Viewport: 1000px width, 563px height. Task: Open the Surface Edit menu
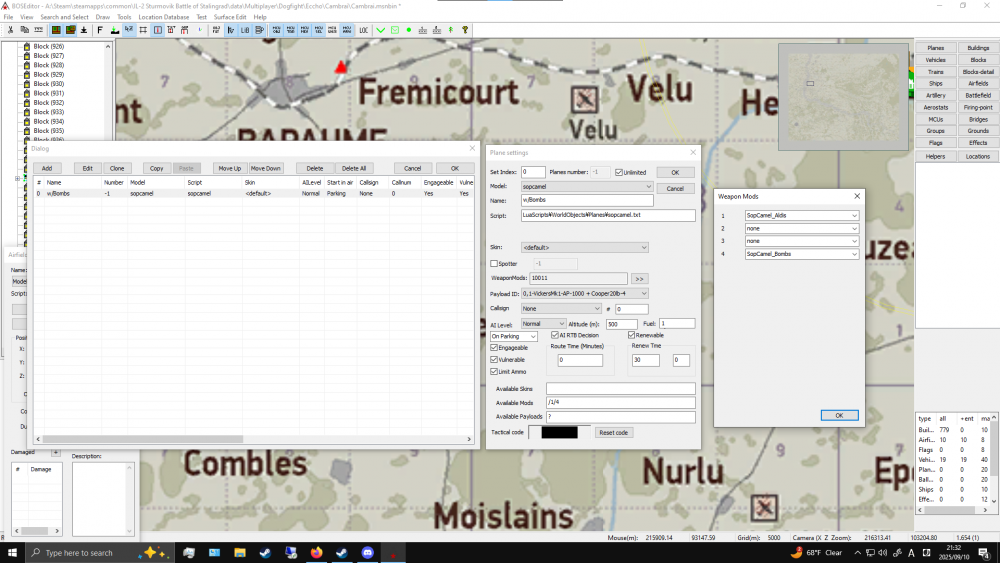point(230,17)
